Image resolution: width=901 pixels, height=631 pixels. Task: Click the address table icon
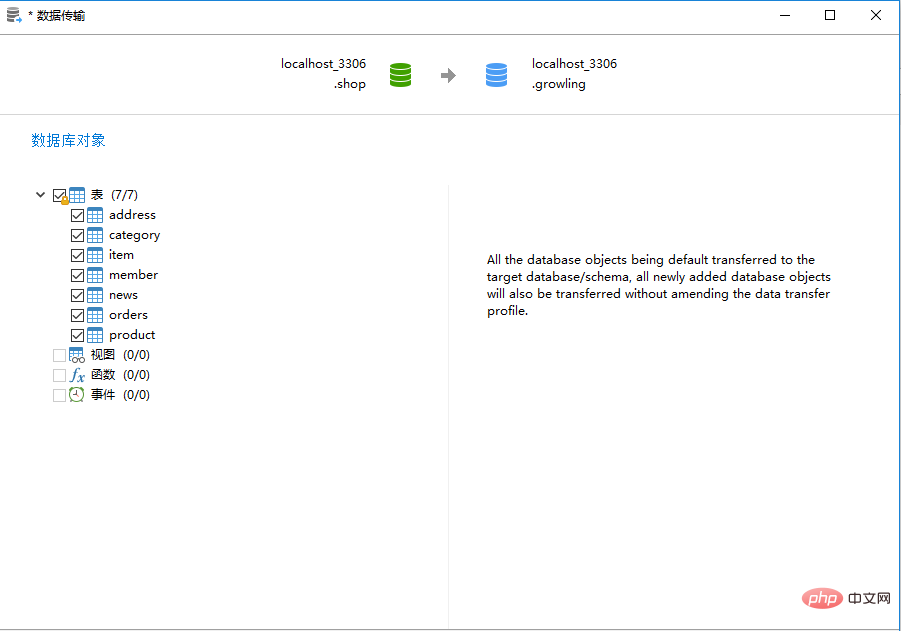95,215
